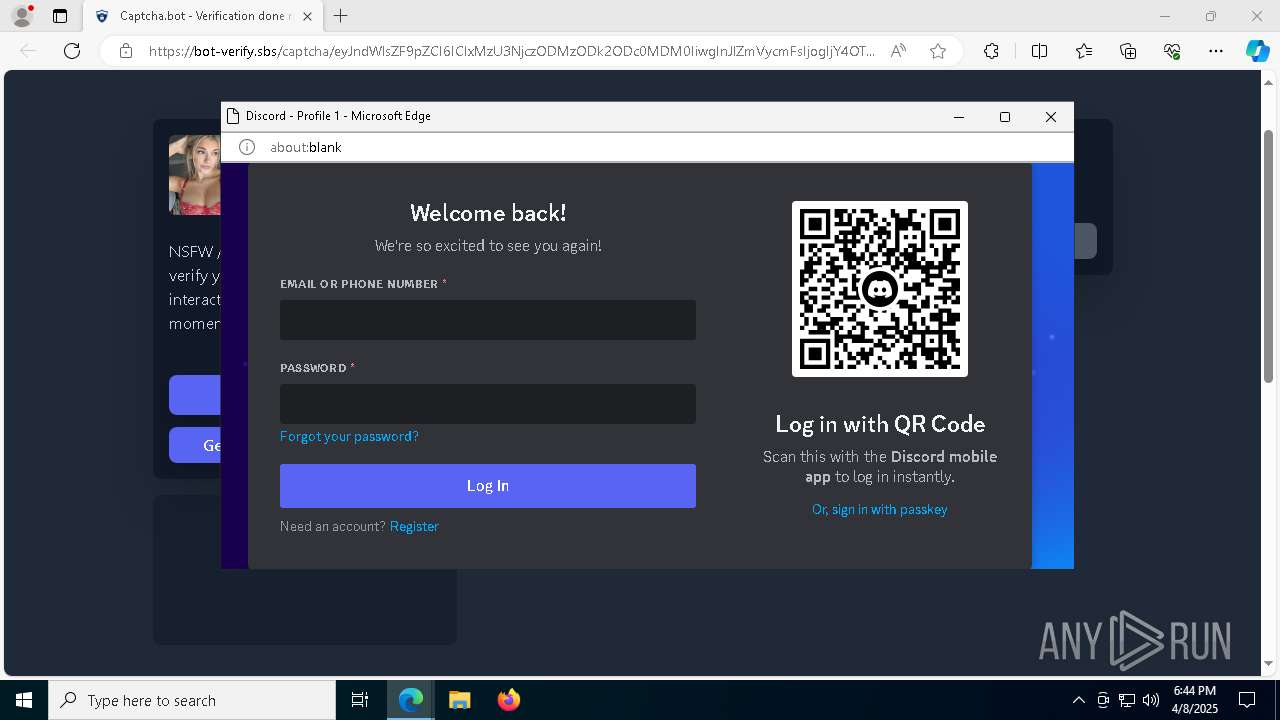Focus the Password field
The width and height of the screenshot is (1280, 720).
click(488, 404)
